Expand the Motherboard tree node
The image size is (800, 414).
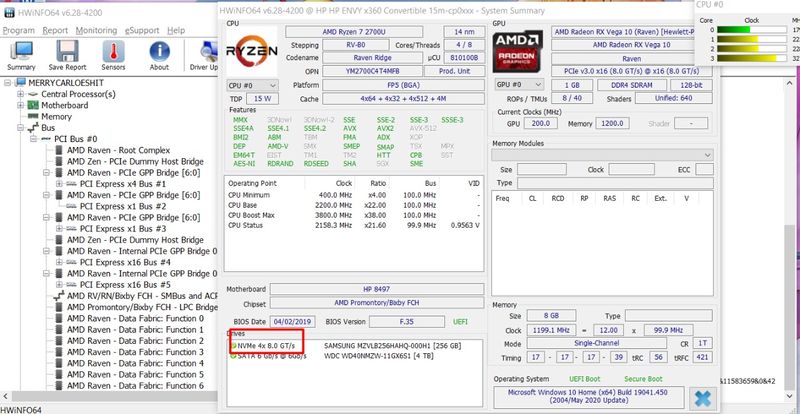point(20,105)
